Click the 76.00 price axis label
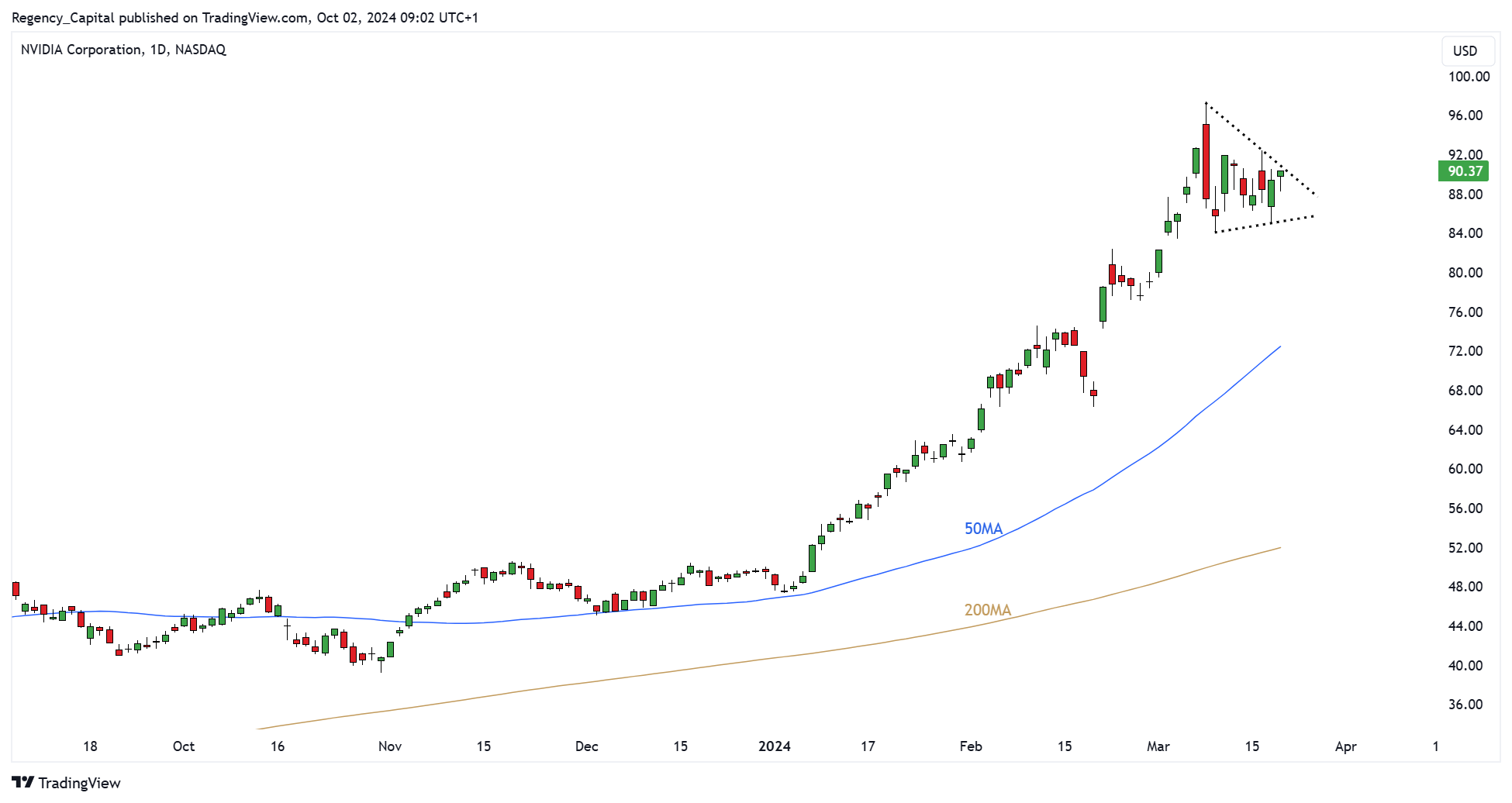Screen dimensions: 1512x803 pyautogui.click(x=1465, y=312)
